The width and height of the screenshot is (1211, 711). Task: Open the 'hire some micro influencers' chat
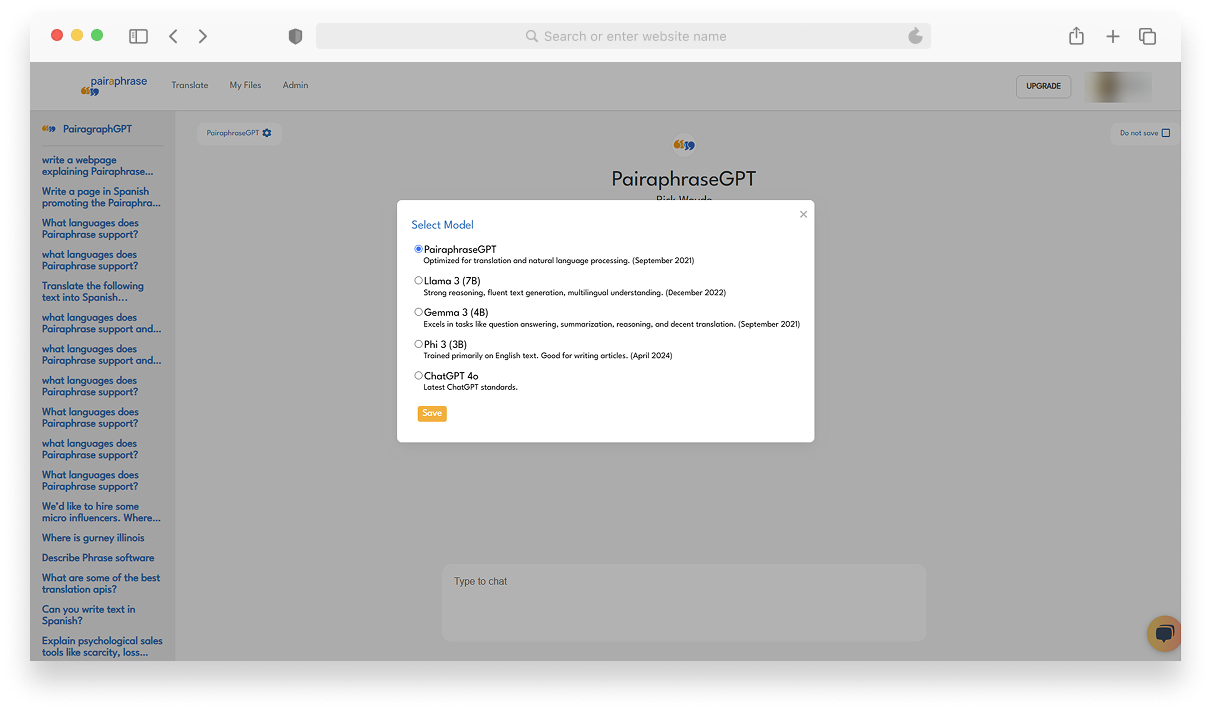pos(101,512)
